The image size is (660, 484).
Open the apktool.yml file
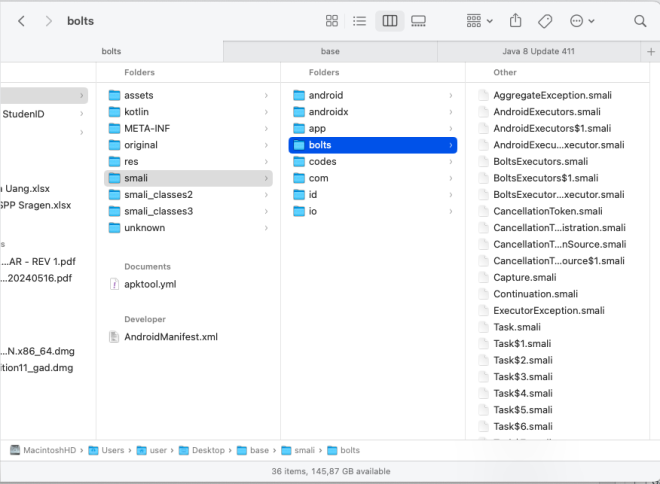tap(148, 284)
